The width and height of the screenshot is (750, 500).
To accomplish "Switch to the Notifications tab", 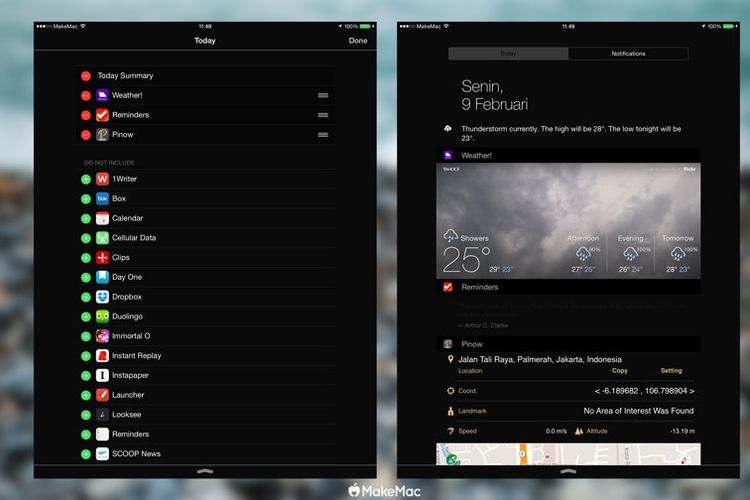I will 628,54.
